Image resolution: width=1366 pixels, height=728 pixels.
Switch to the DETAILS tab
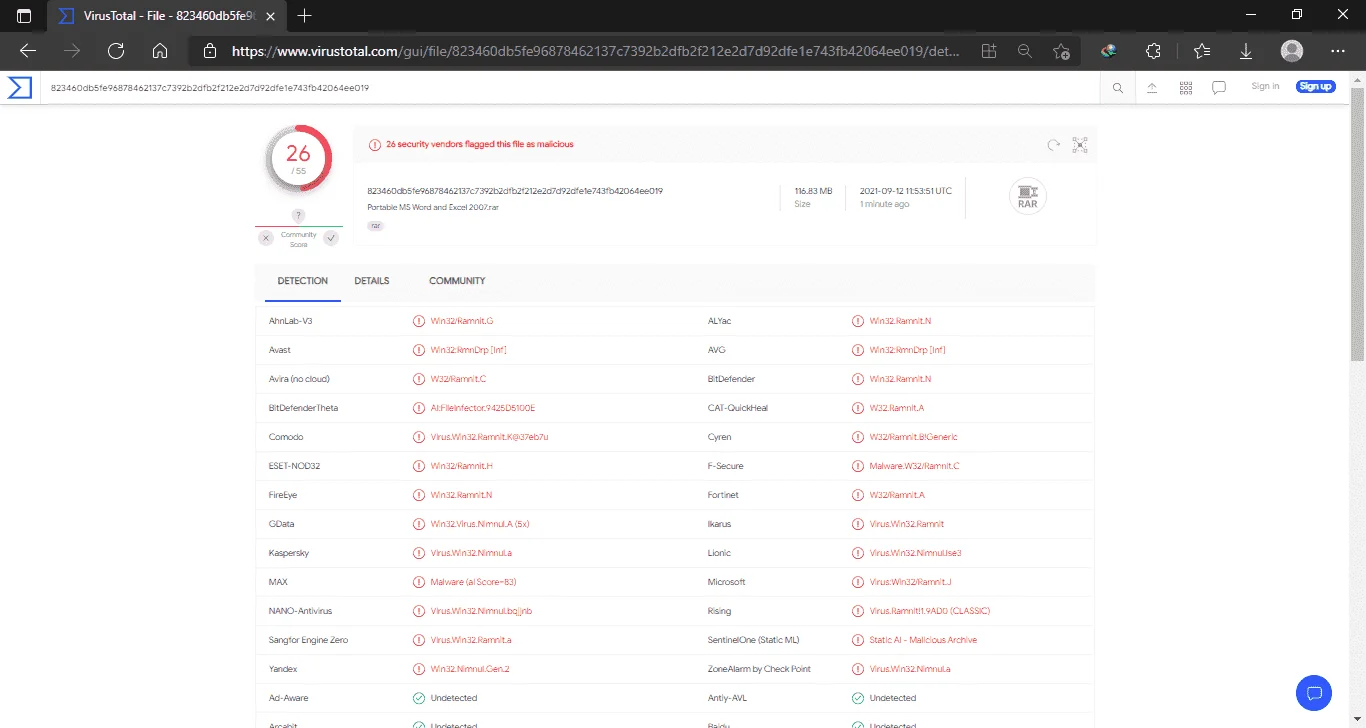click(x=372, y=281)
